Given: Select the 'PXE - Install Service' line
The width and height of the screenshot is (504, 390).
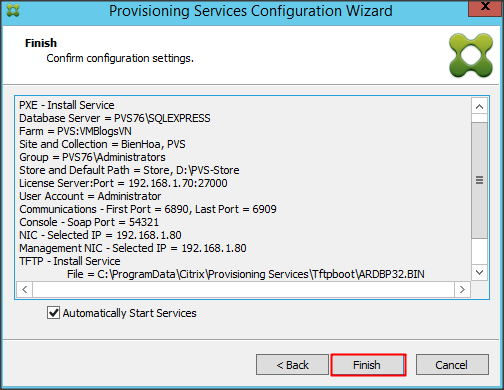Looking at the screenshot, I should pyautogui.click(x=67, y=105).
